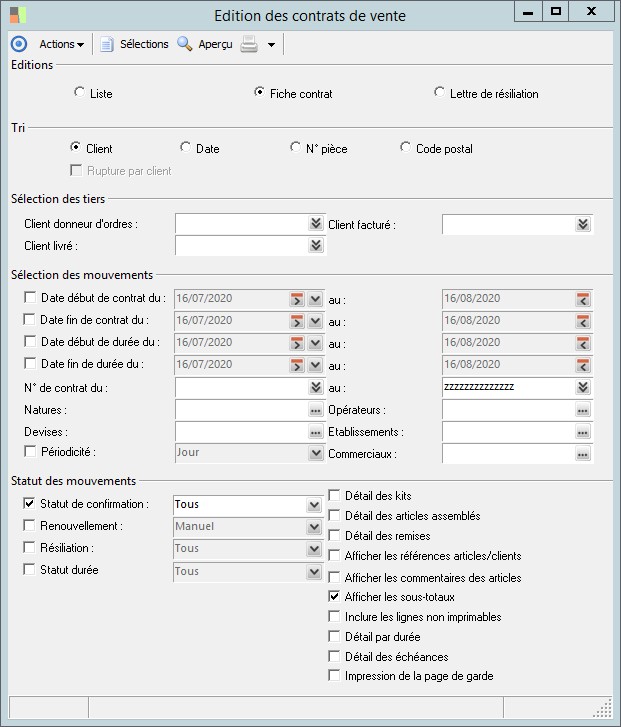Expand the Client donneur d'ordres dropdown
The width and height of the screenshot is (621, 727).
point(315,223)
